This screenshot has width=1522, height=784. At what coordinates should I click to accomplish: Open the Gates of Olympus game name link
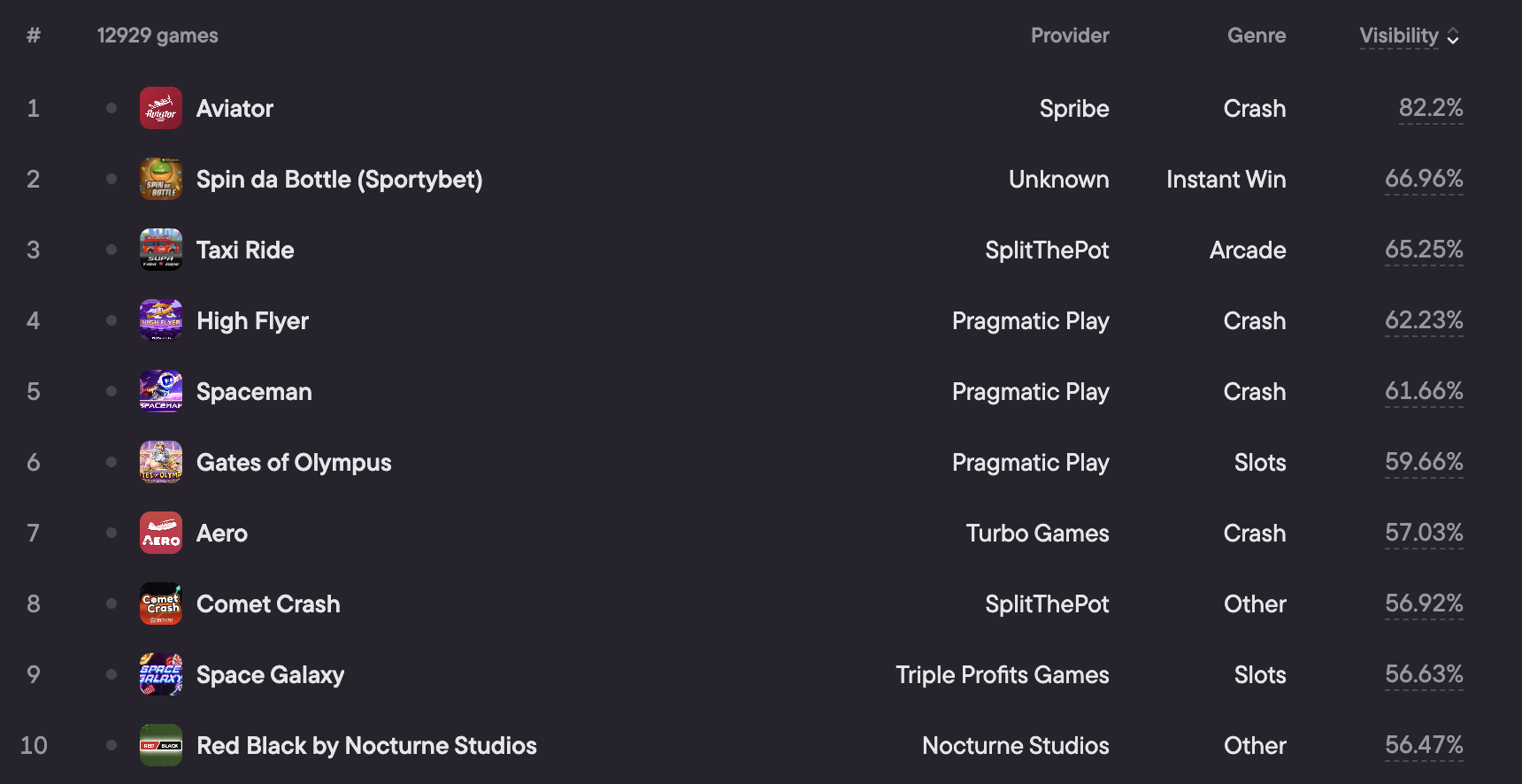coord(294,463)
